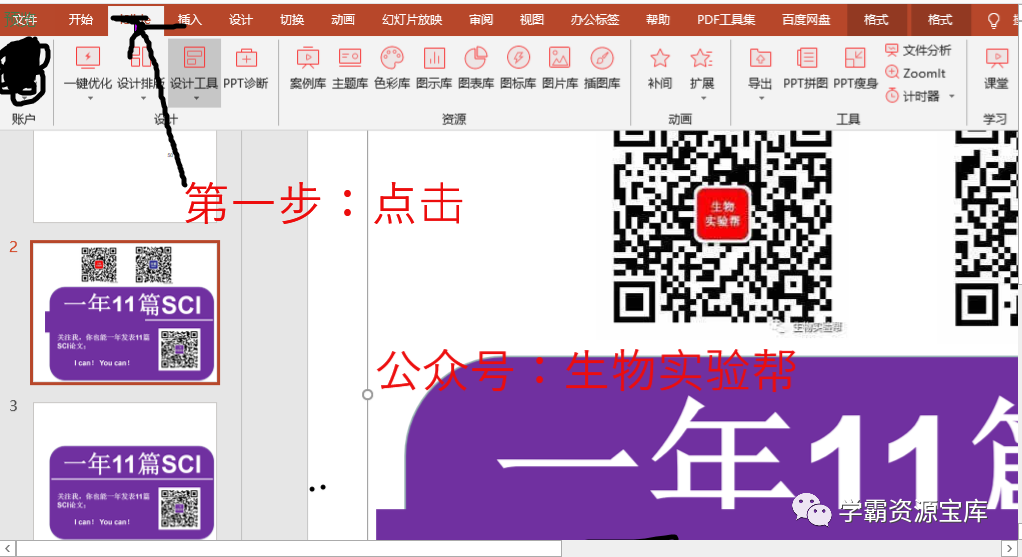1022x557 pixels.
Task: Open the 案例库 resource library
Action: coord(308,68)
